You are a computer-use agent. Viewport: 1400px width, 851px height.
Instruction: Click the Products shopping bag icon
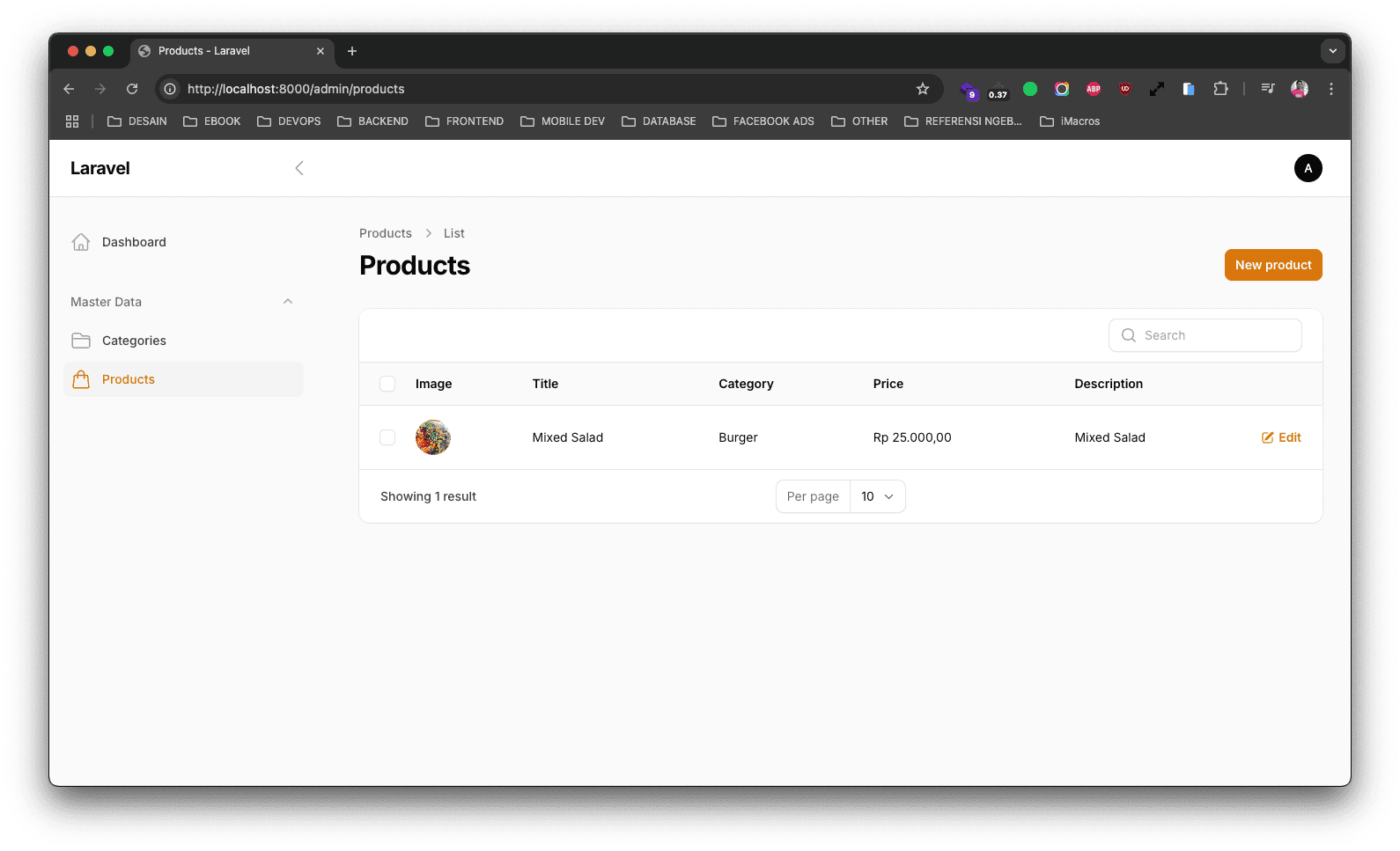[x=81, y=379]
